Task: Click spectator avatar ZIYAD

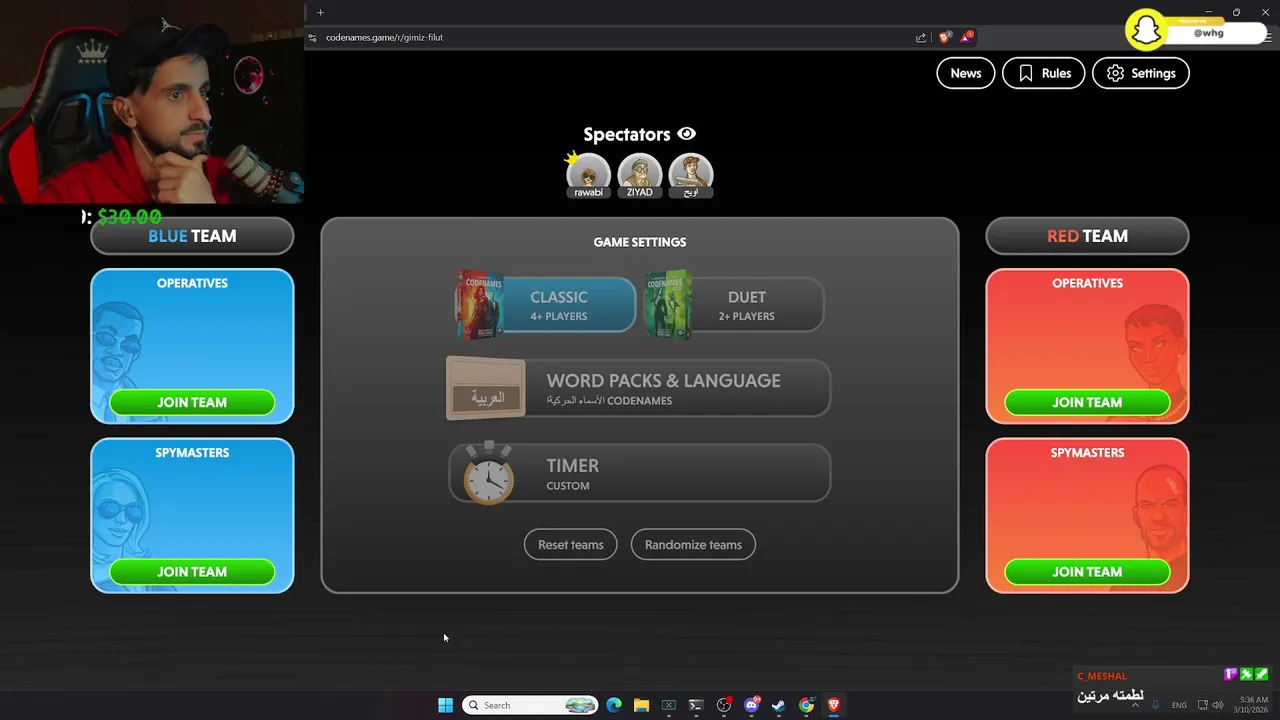Action: coord(639,175)
